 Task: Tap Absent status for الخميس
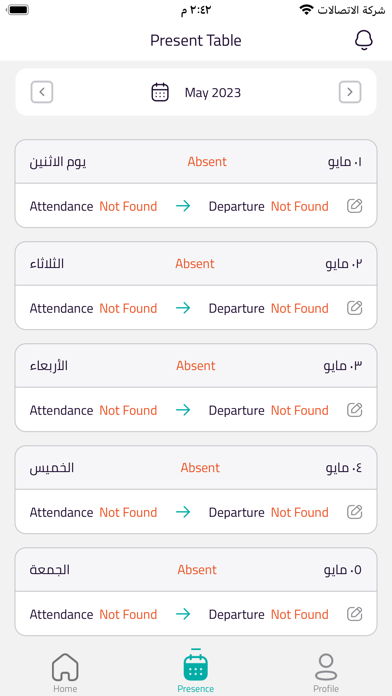(200, 468)
